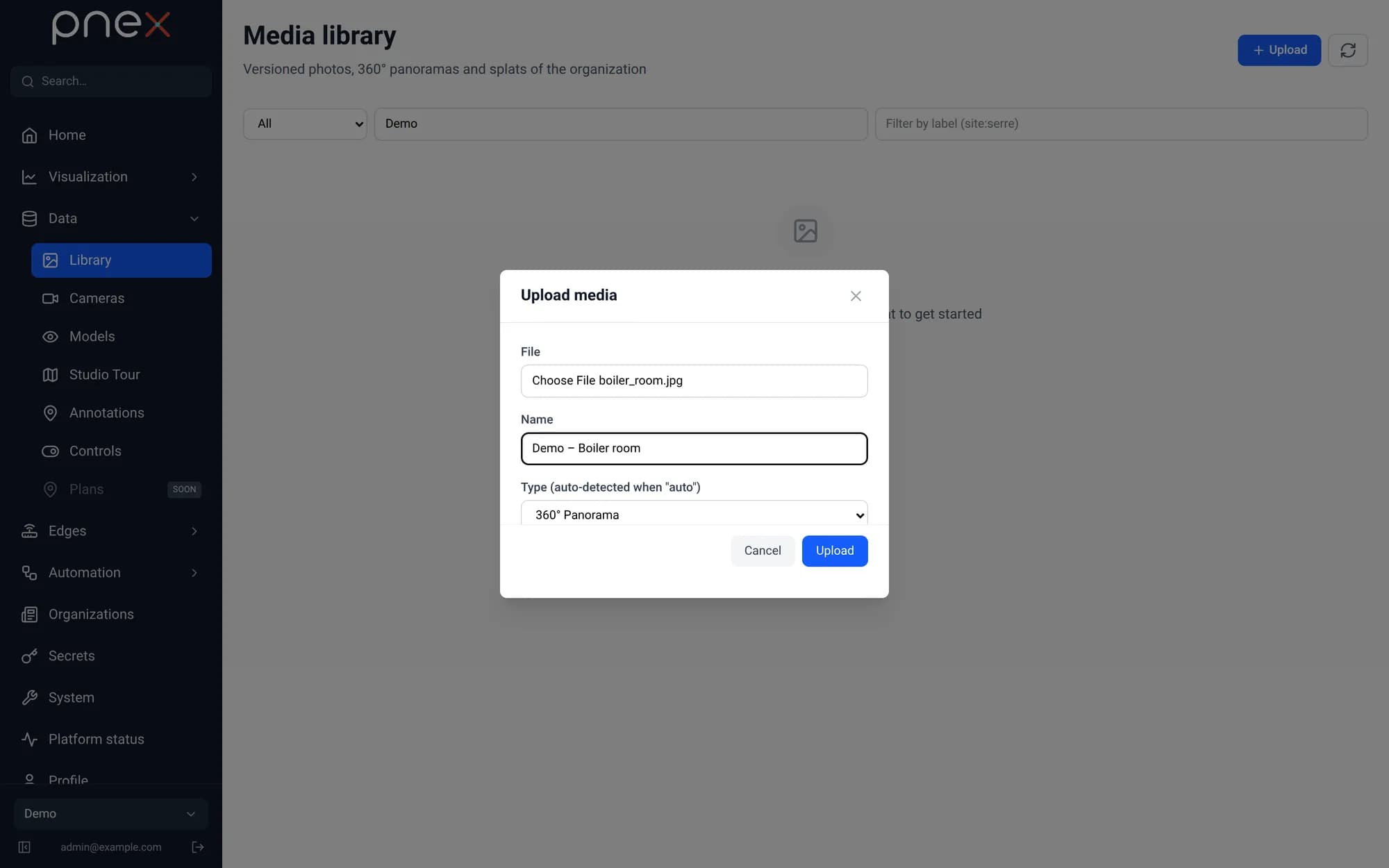Open Controls toggle-icon item
The image size is (1389, 868).
pos(122,451)
